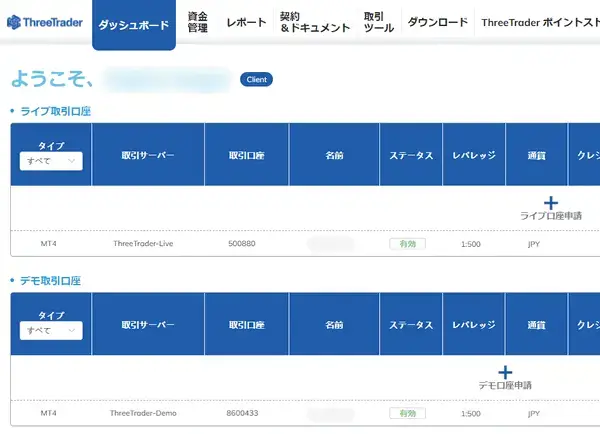The width and height of the screenshot is (600, 434).
Task: Click the ライブ取引口座 section heading
Action: (x=55, y=111)
